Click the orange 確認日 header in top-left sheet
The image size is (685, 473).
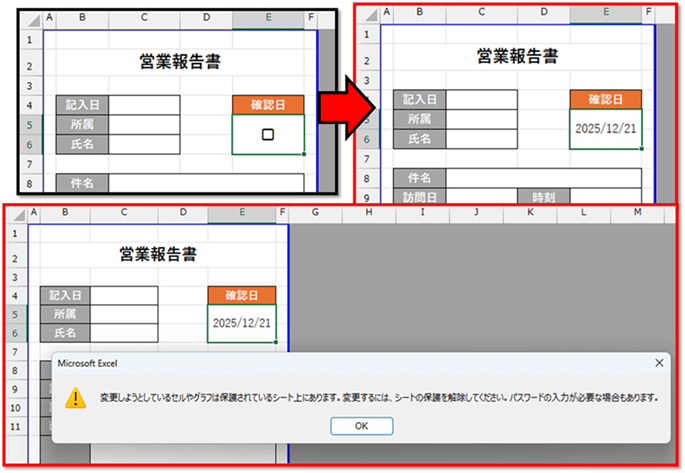(x=267, y=104)
